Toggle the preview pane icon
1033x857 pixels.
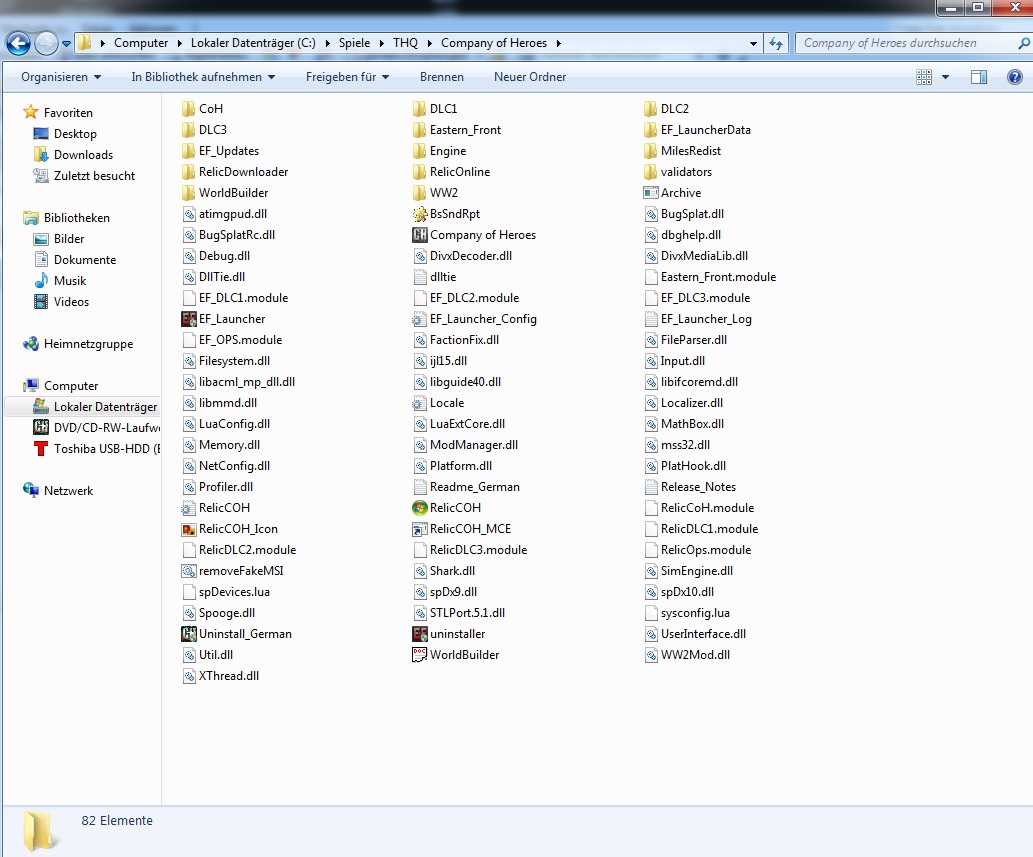[x=979, y=77]
